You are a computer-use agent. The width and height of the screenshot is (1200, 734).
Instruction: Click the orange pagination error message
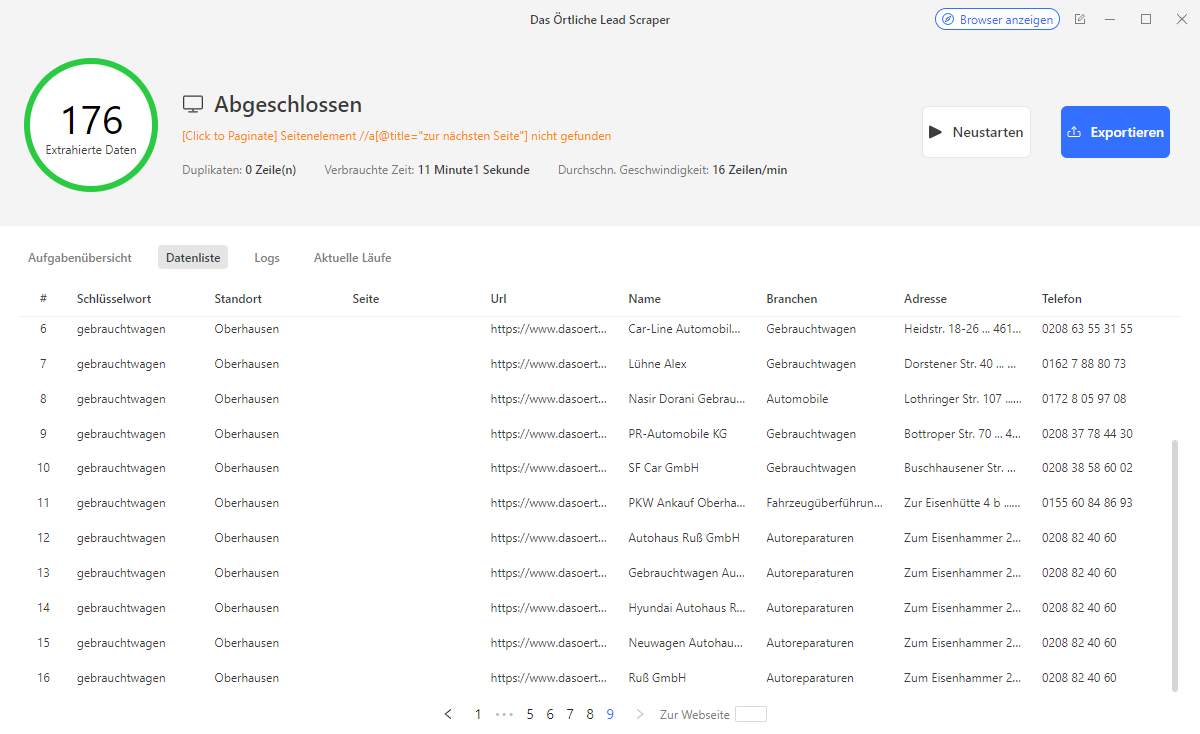[396, 136]
